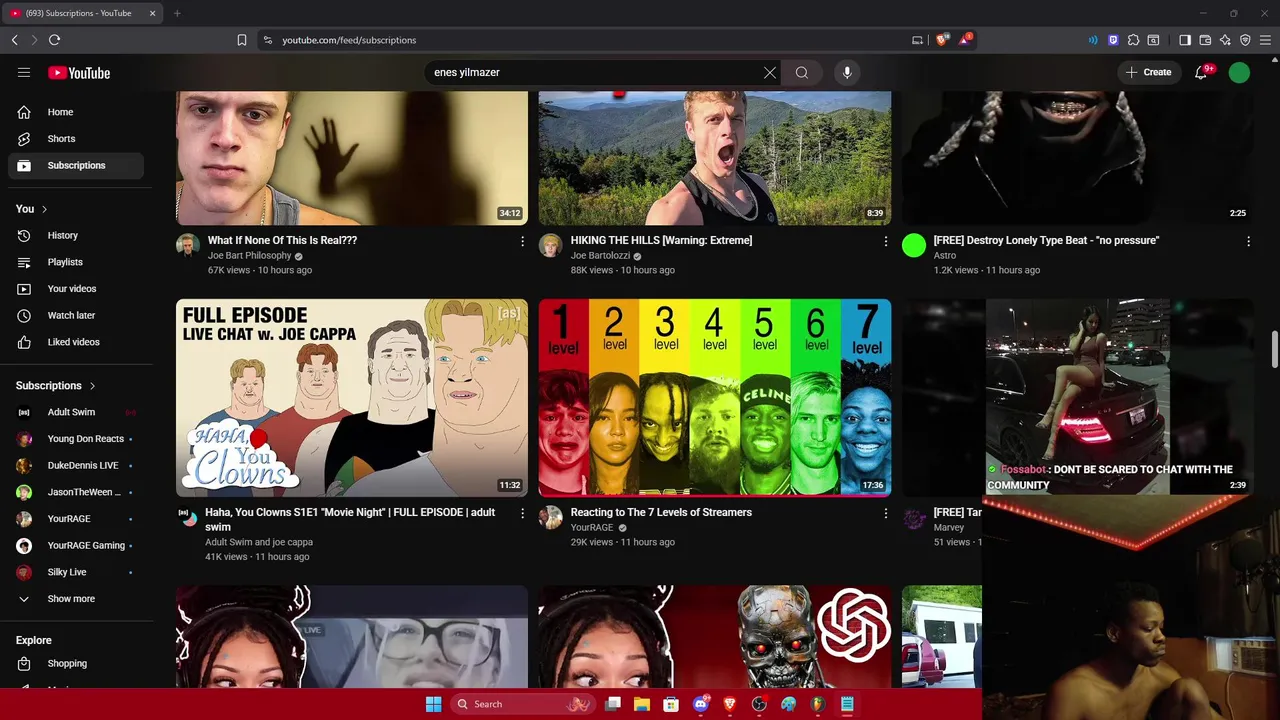Start voice search with microphone
1280x720 pixels.
(x=847, y=72)
